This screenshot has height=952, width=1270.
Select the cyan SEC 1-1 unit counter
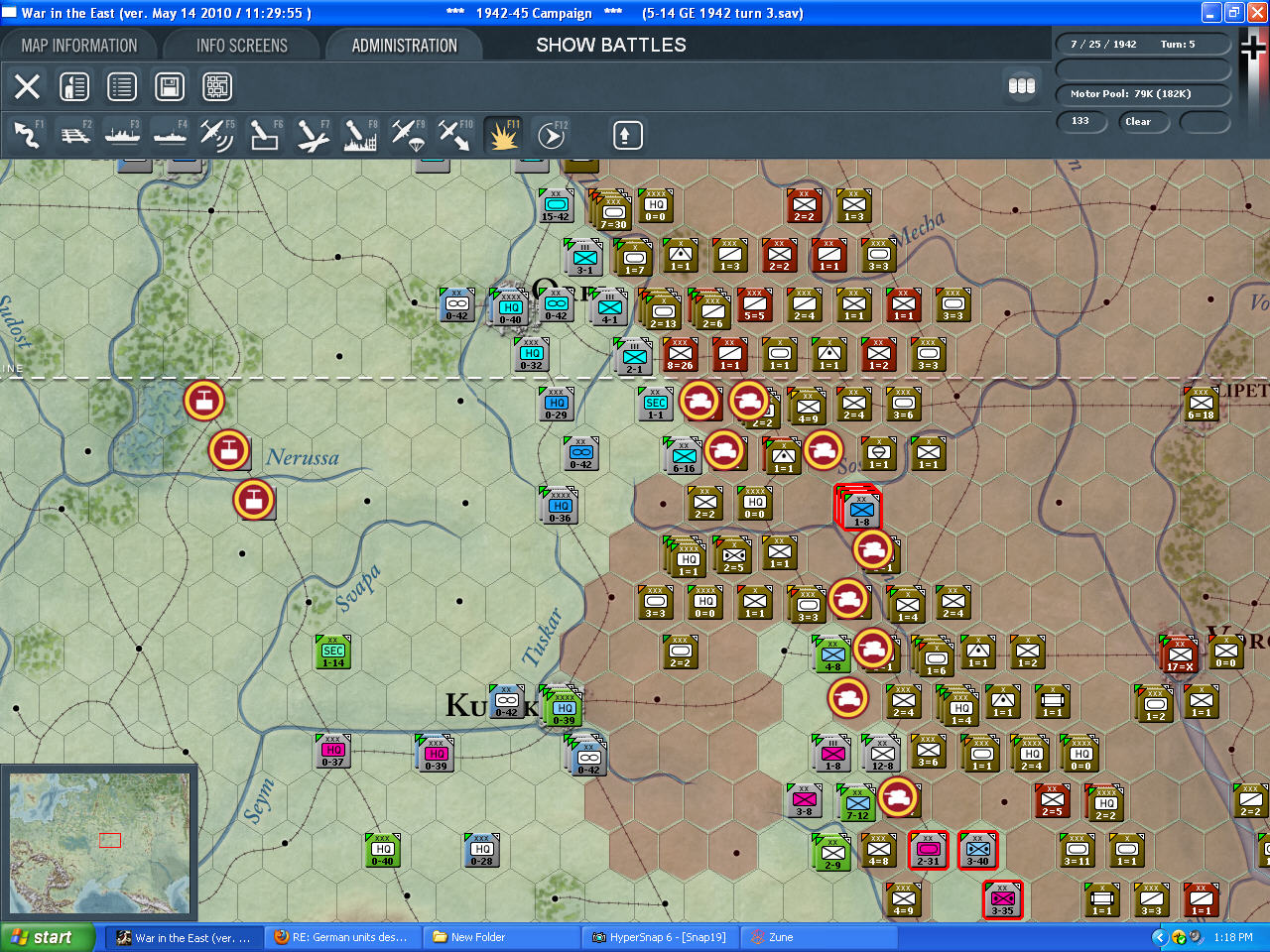coord(656,404)
